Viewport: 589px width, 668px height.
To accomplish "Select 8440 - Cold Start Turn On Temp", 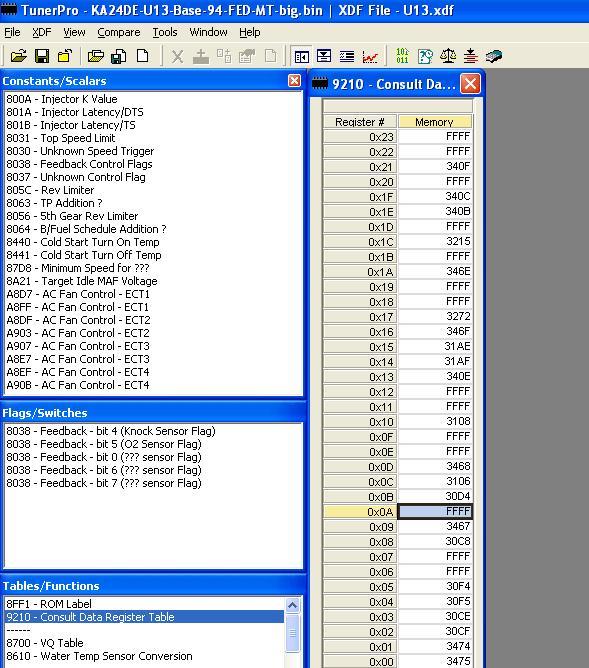I will tap(83, 242).
